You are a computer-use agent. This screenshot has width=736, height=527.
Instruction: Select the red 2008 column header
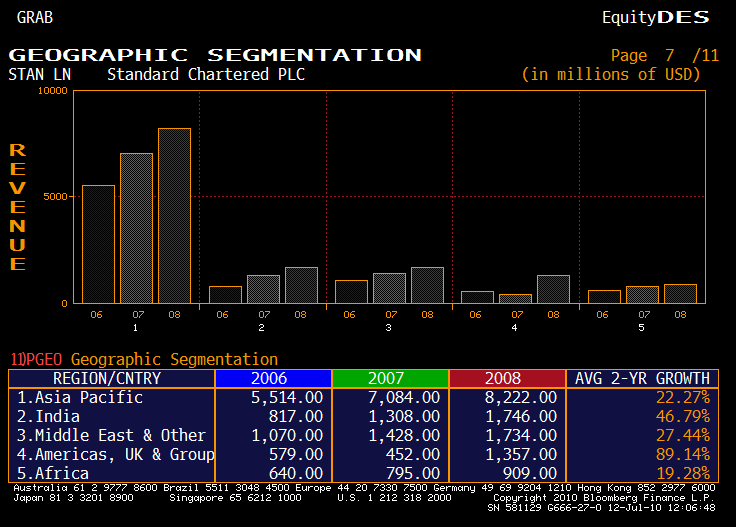point(506,378)
